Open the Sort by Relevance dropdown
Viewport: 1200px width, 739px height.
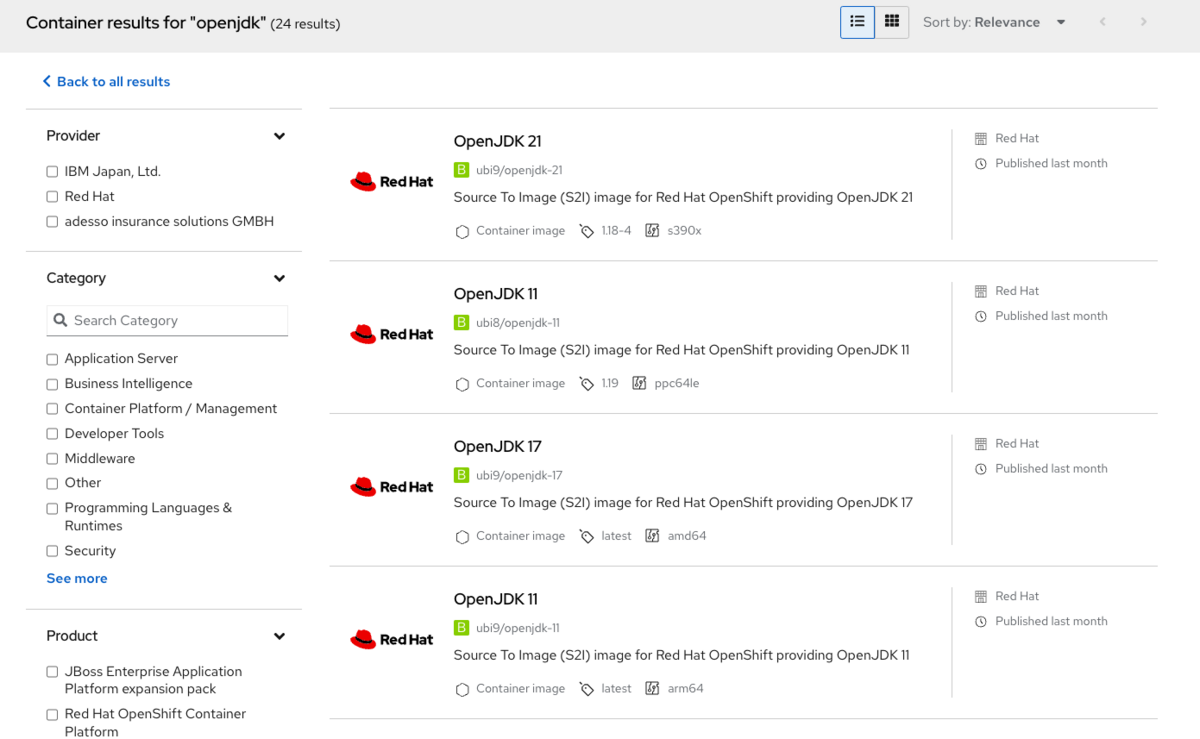(1060, 21)
